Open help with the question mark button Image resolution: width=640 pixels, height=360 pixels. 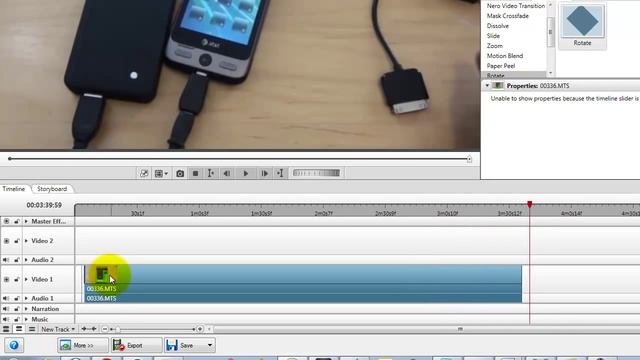tap(14, 345)
